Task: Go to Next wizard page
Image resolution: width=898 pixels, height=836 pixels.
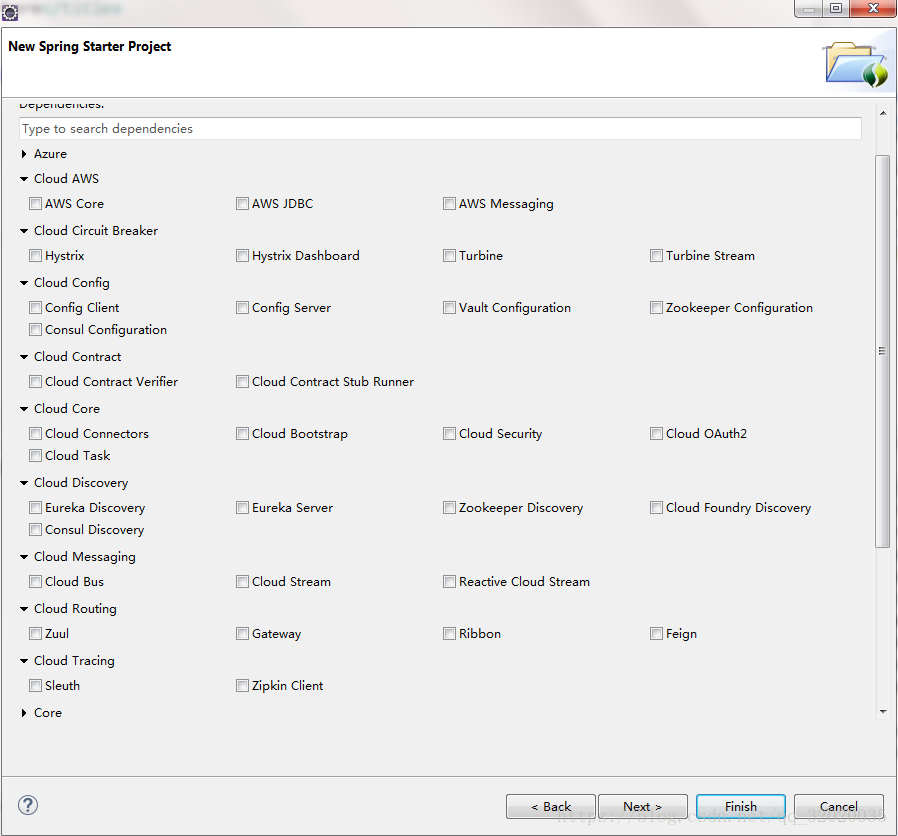Action: coord(643,806)
